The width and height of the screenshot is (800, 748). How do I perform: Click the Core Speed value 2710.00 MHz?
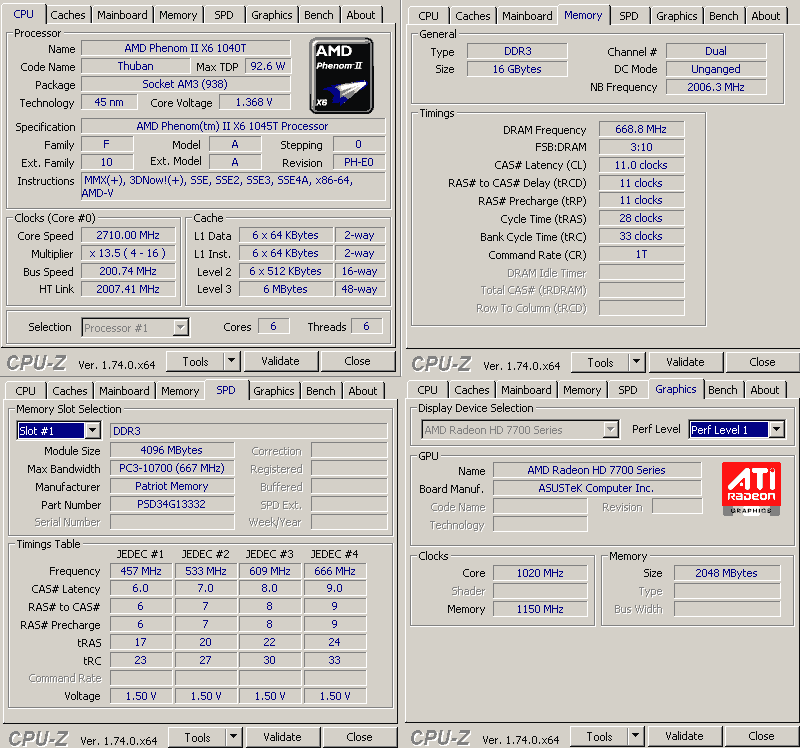[x=128, y=235]
